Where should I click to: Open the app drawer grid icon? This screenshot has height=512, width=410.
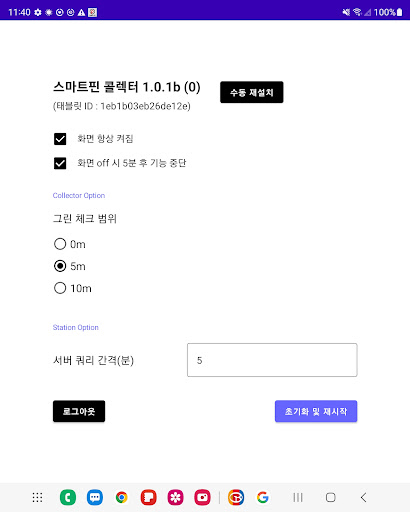[37, 497]
